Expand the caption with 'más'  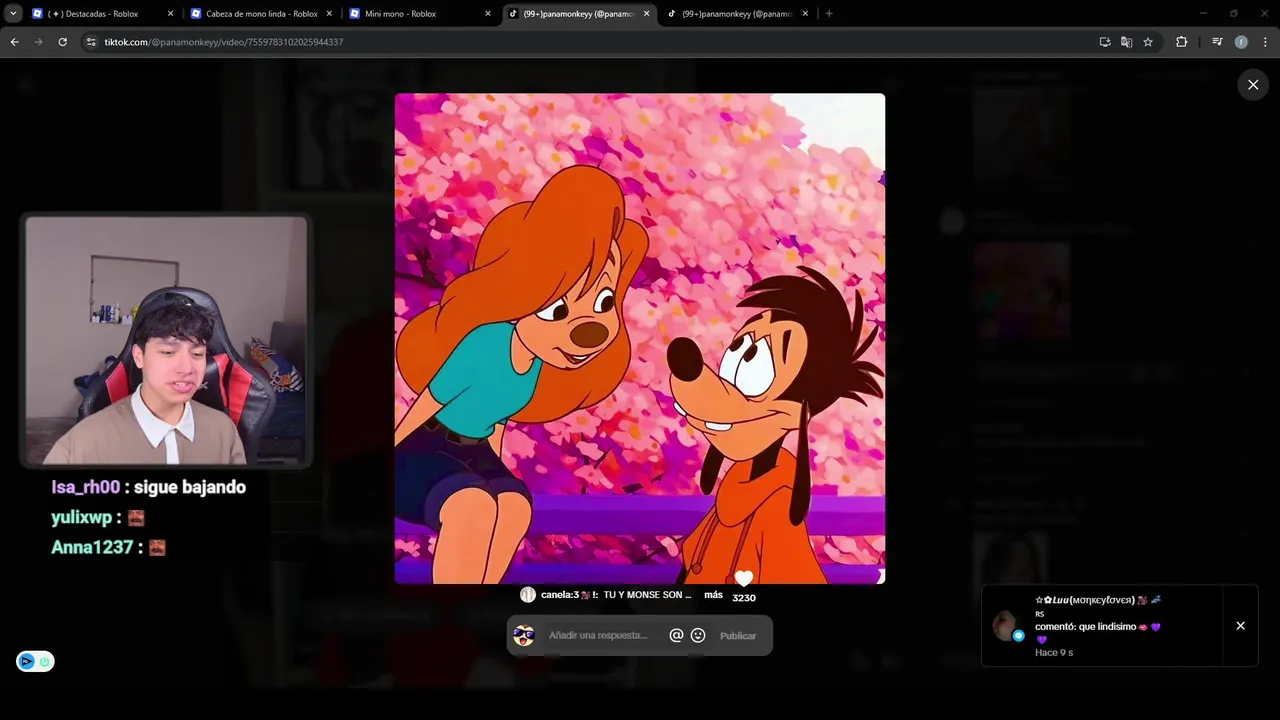[713, 595]
